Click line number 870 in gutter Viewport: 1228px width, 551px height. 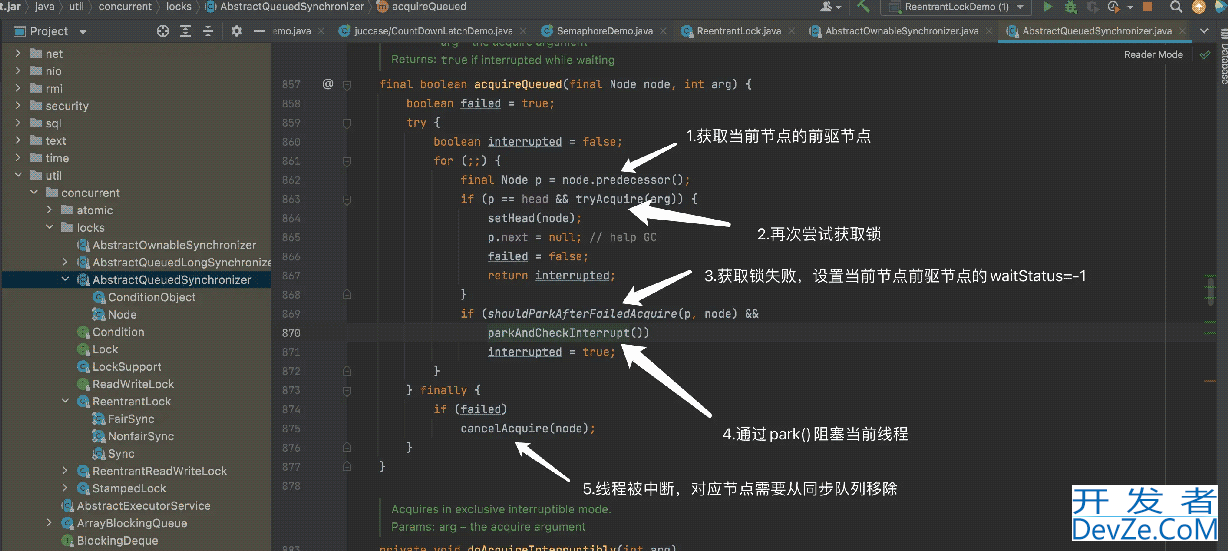pos(291,332)
